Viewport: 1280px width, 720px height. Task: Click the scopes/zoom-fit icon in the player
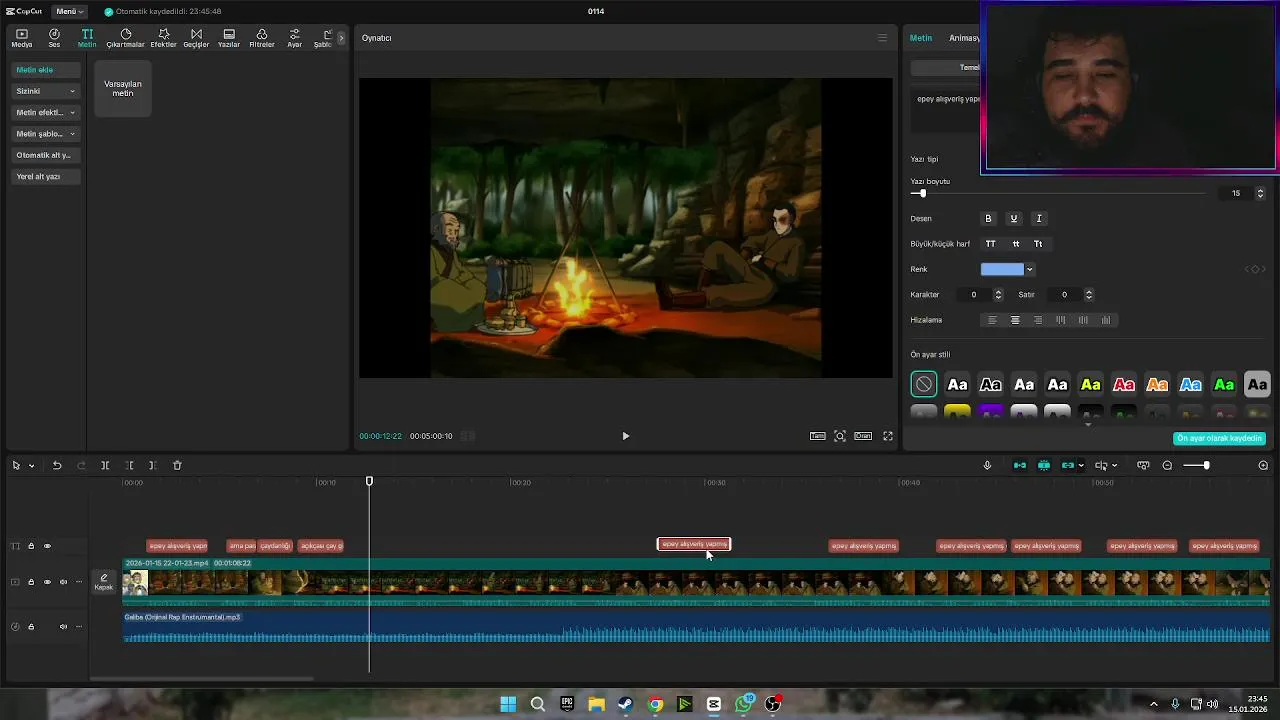click(x=840, y=436)
